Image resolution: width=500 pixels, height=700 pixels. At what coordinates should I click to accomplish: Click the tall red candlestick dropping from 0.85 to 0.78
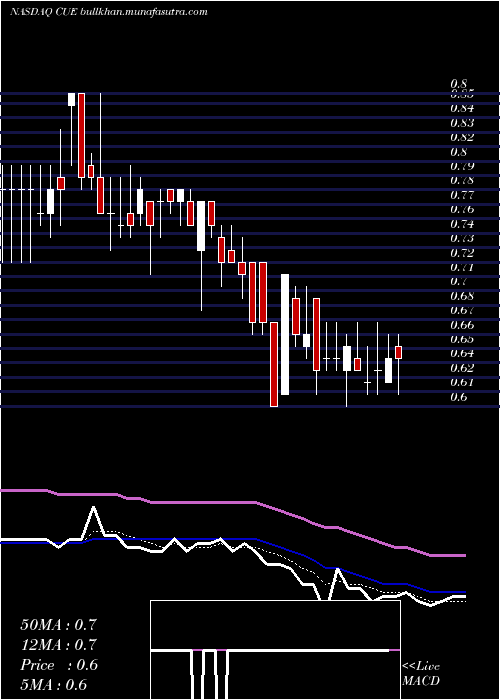[81, 135]
